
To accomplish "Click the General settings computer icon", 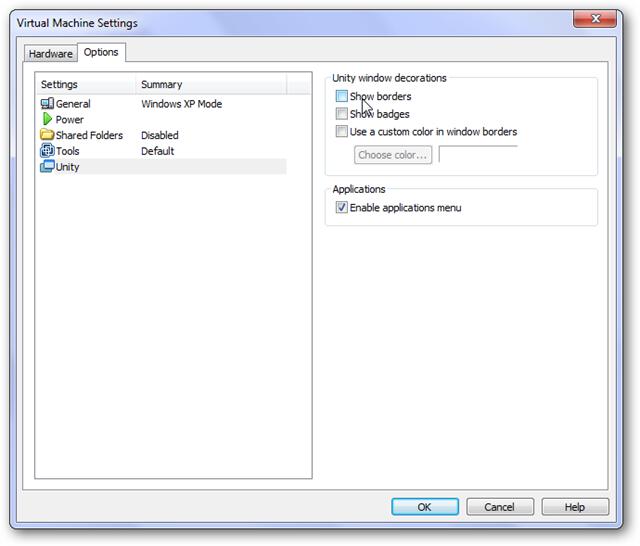I will [47, 104].
